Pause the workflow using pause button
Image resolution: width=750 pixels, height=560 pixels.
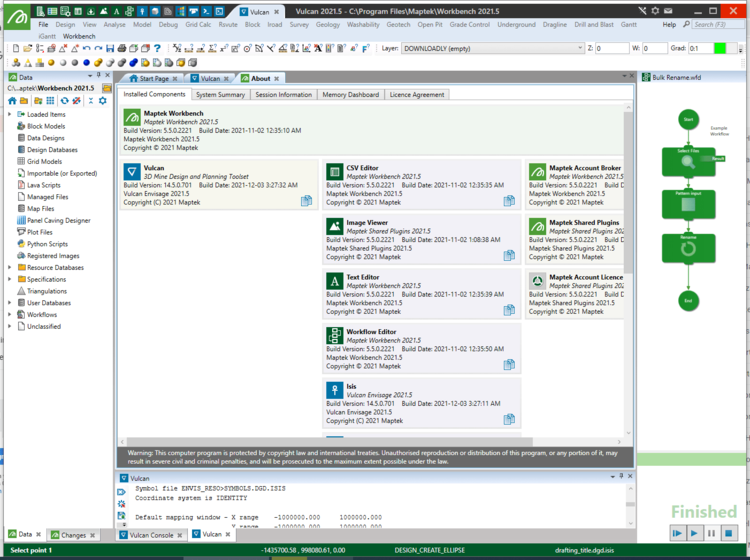tap(712, 534)
